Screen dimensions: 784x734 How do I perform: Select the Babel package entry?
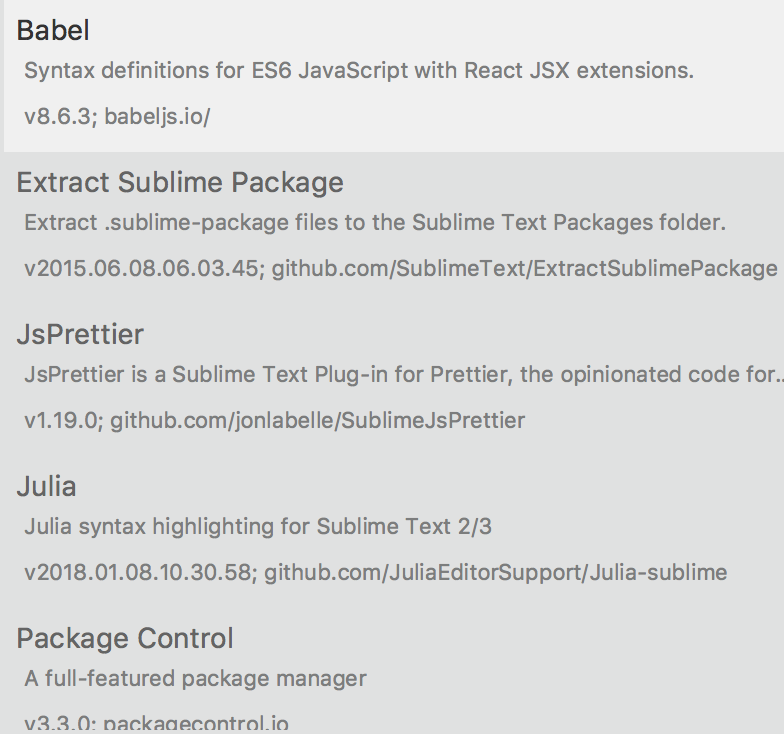coord(53,31)
